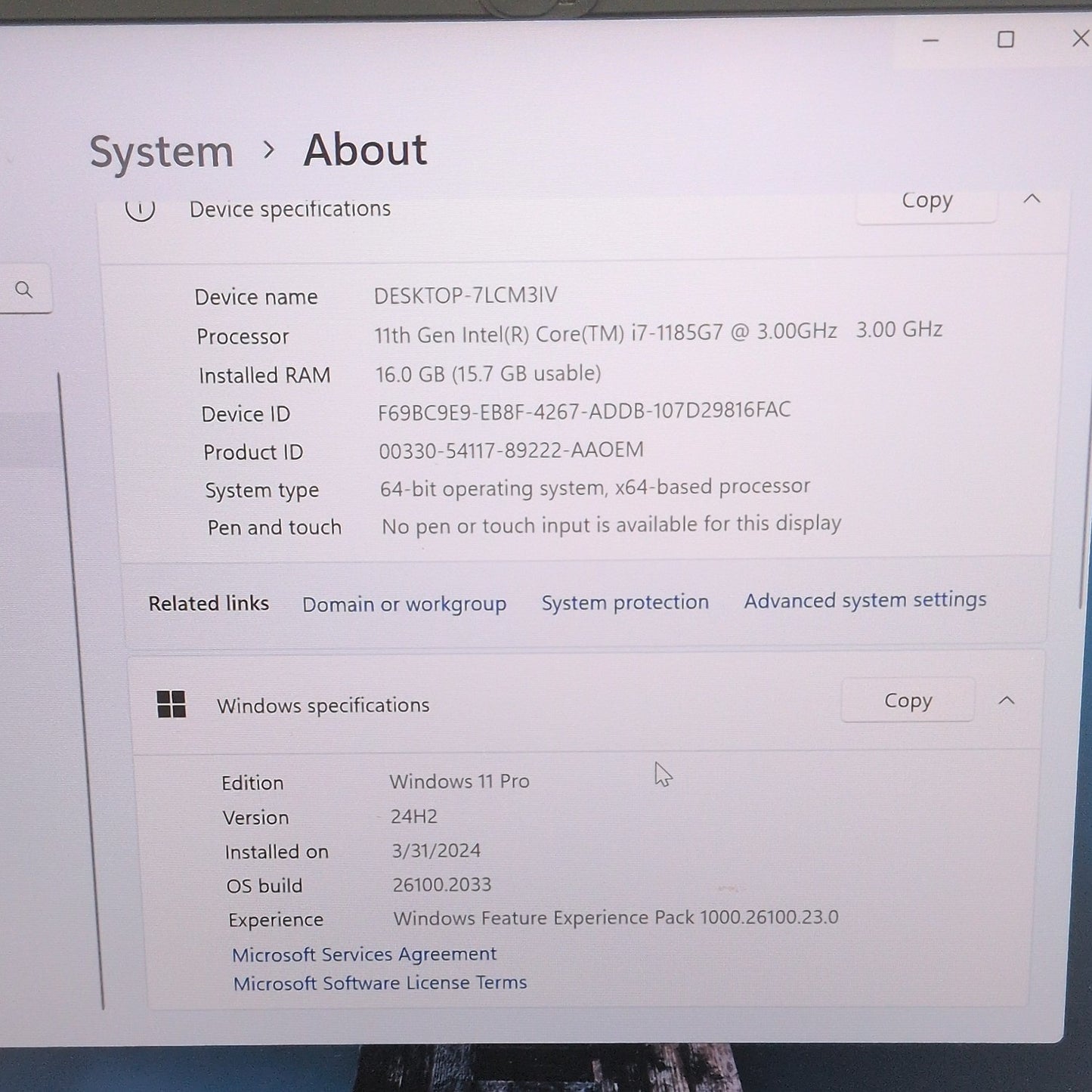The image size is (1092, 1092).
Task: Click the Windows logo icon
Action: click(172, 704)
